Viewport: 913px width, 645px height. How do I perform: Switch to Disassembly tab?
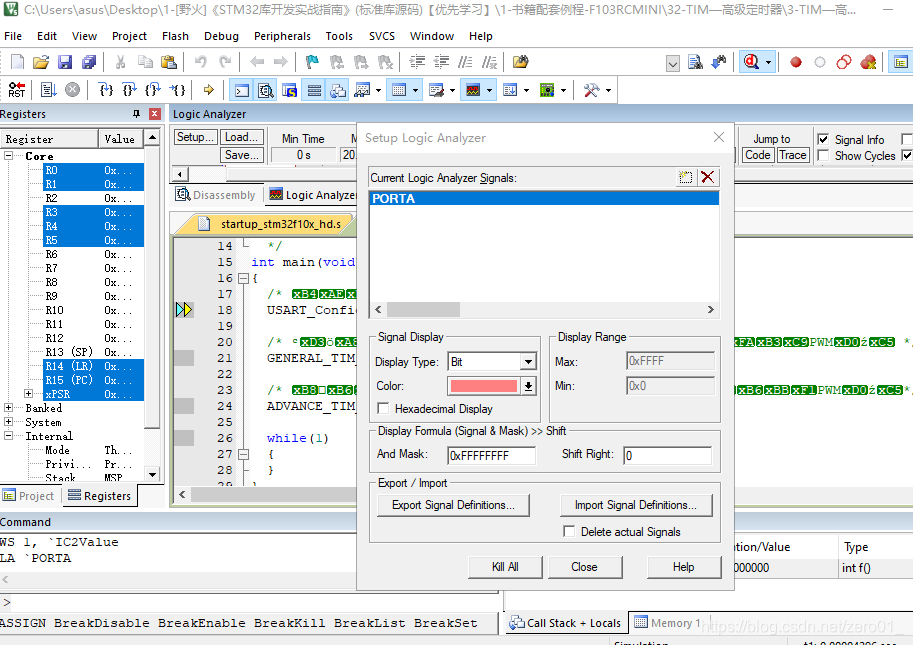216,195
